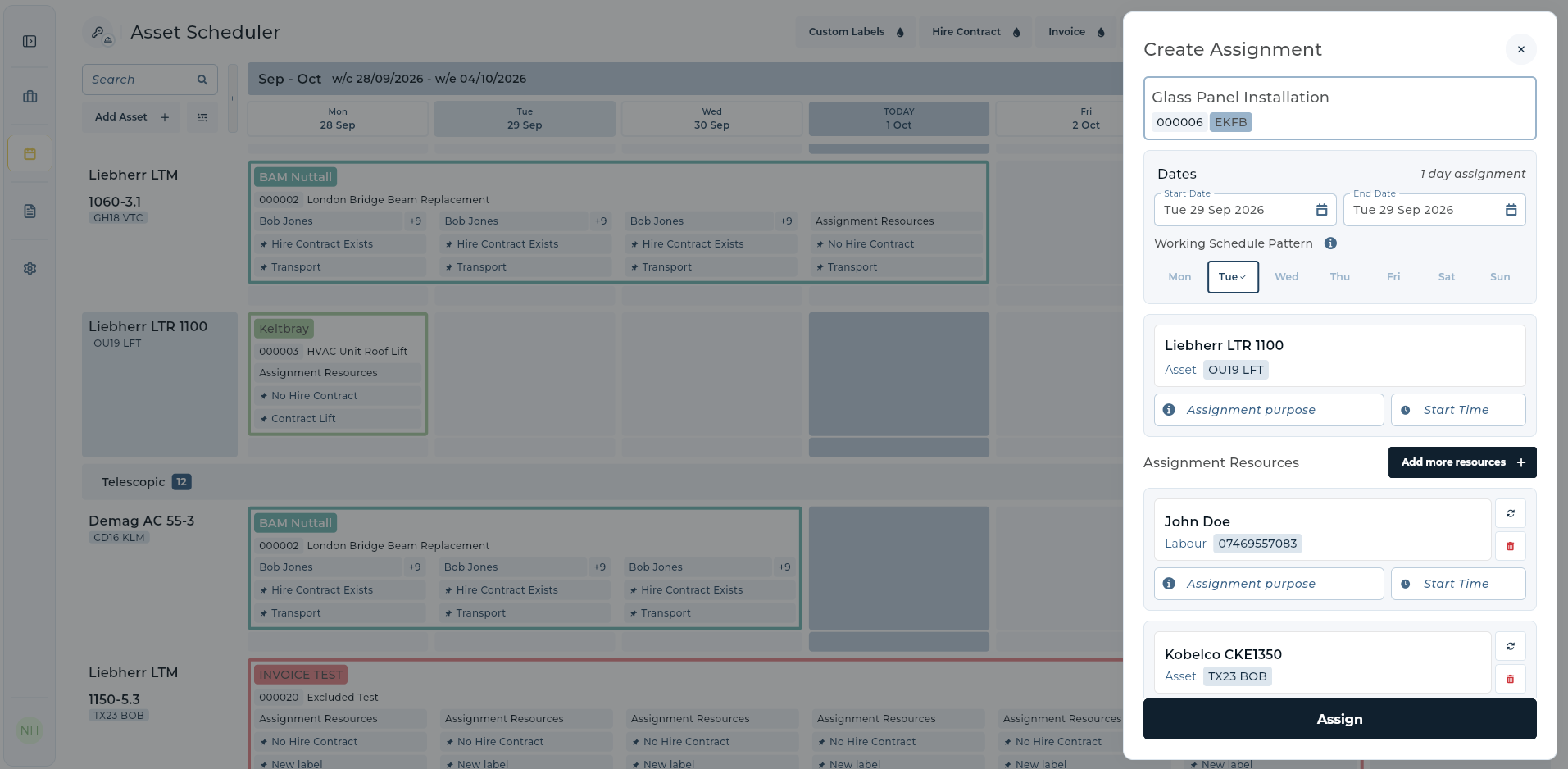
Task: Open the settings gear sidebar icon
Action: 30,268
